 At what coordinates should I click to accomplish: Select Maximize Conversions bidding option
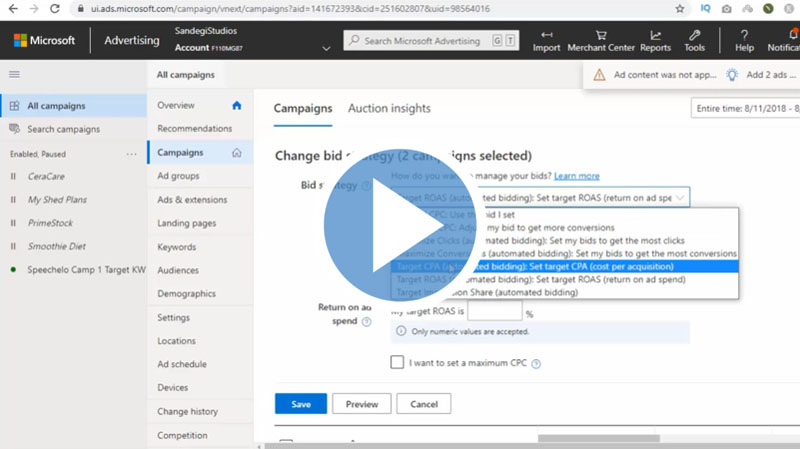click(565, 253)
